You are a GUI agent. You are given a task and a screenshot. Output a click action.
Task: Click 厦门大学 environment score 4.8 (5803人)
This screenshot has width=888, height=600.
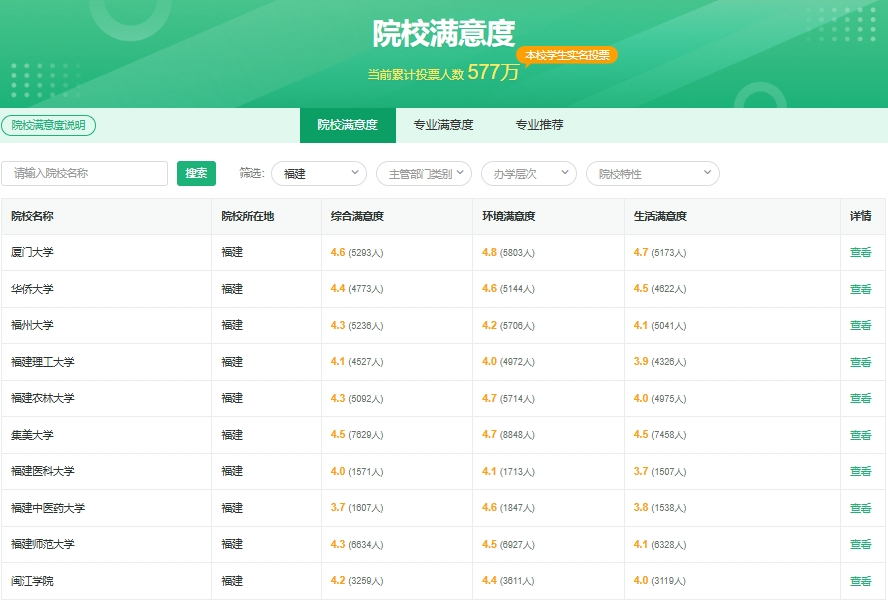[x=509, y=253]
